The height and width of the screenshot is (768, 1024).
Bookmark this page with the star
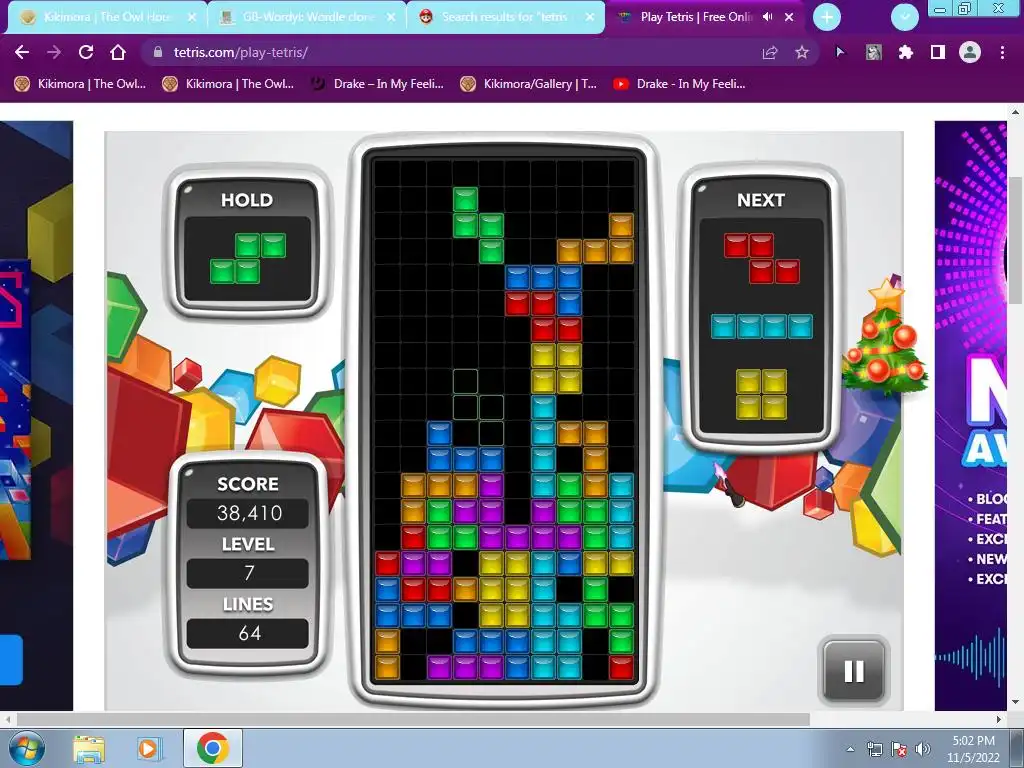802,52
